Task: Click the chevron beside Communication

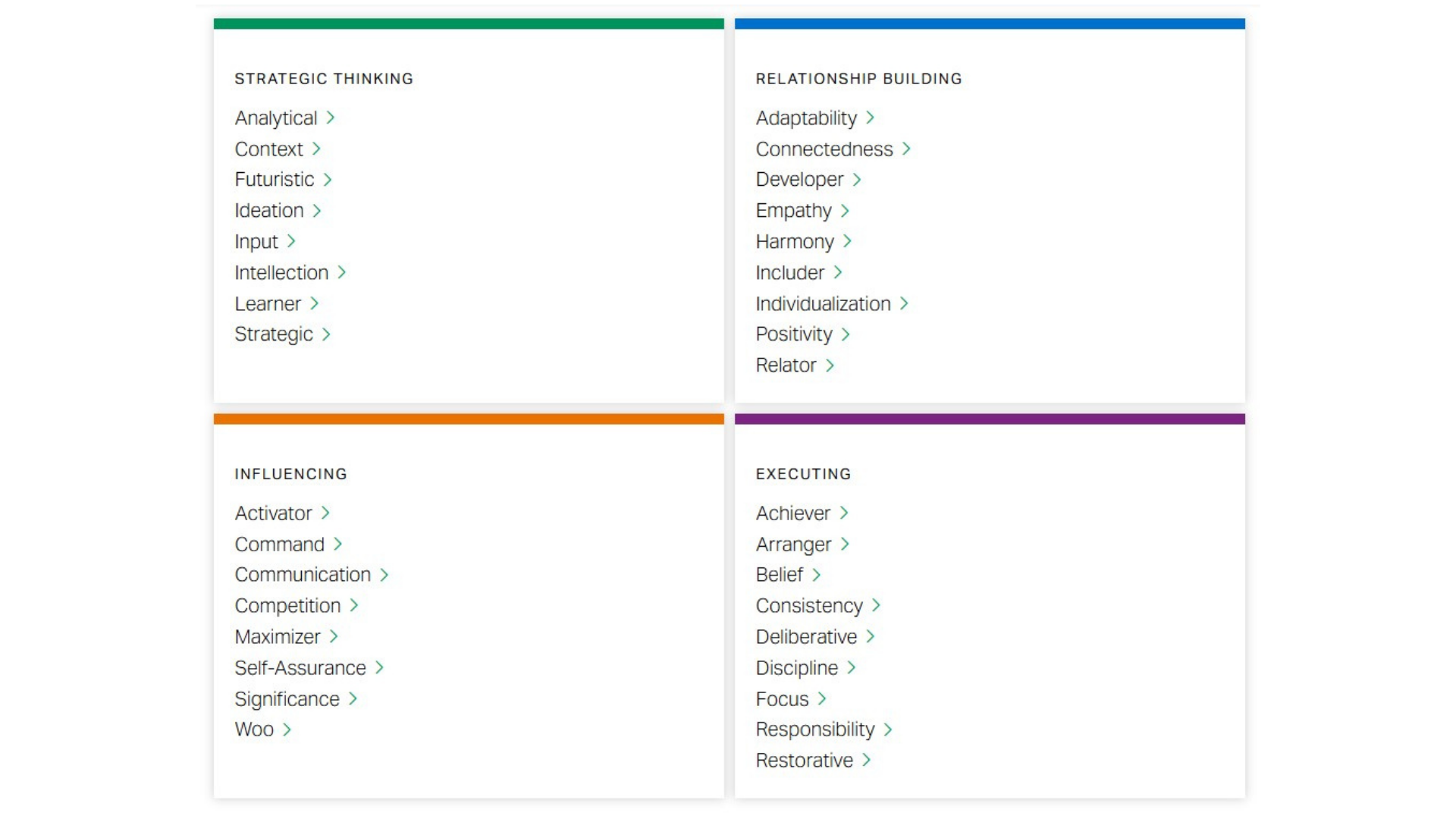Action: coord(384,576)
